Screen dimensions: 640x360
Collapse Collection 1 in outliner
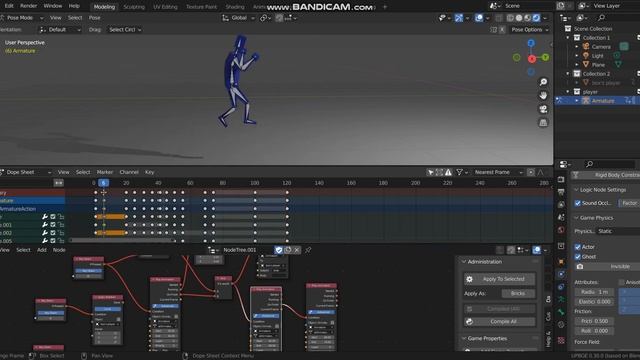click(568, 38)
